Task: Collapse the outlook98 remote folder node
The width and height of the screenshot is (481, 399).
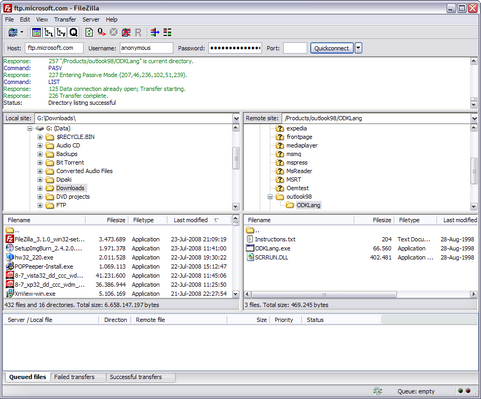Action: (x=270, y=197)
